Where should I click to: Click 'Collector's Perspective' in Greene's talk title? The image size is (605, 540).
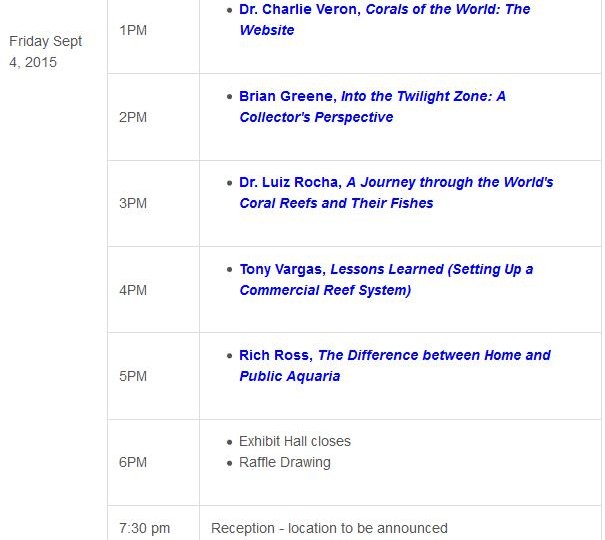click(x=316, y=117)
